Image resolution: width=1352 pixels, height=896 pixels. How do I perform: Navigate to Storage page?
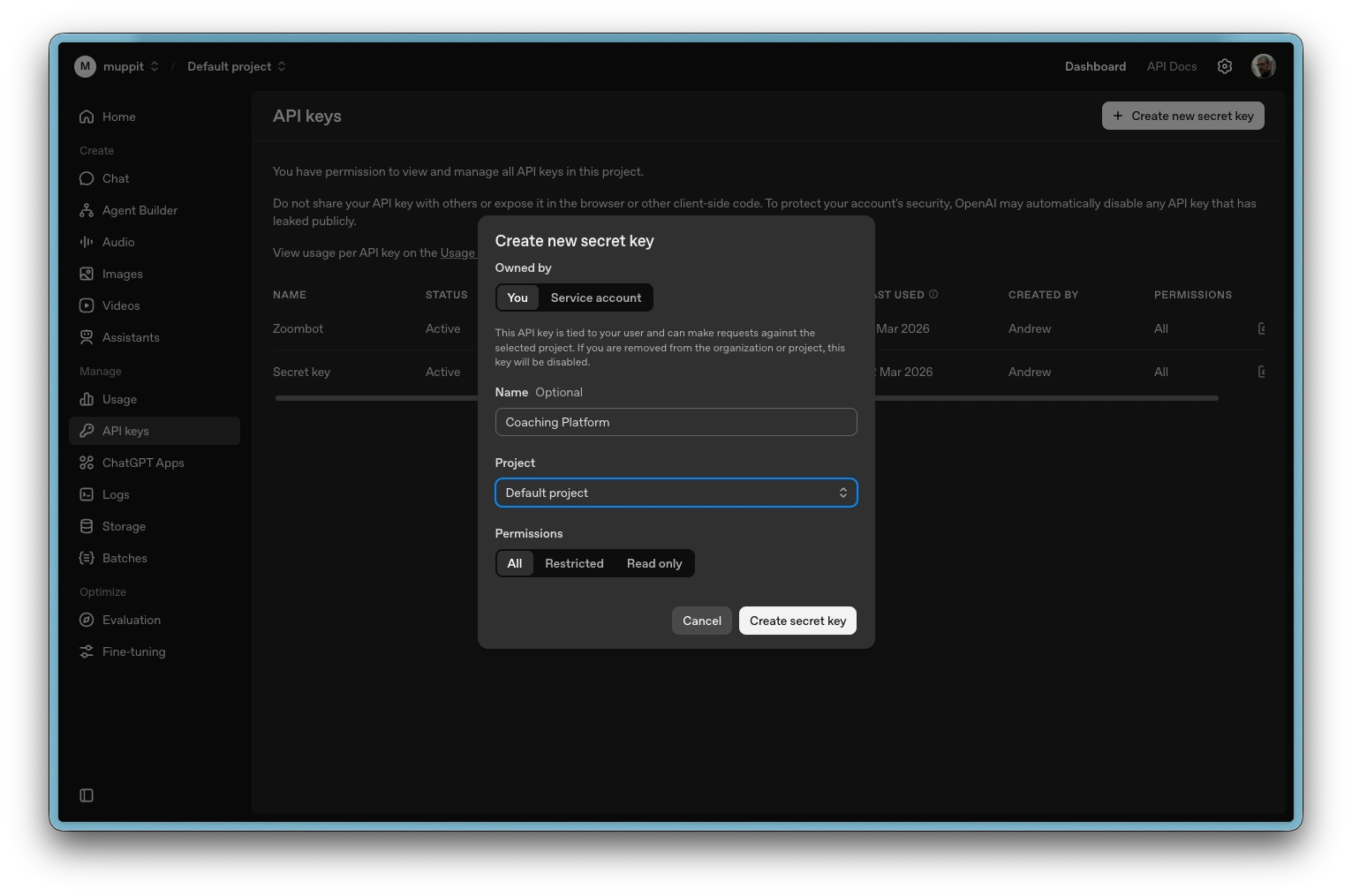tap(124, 526)
